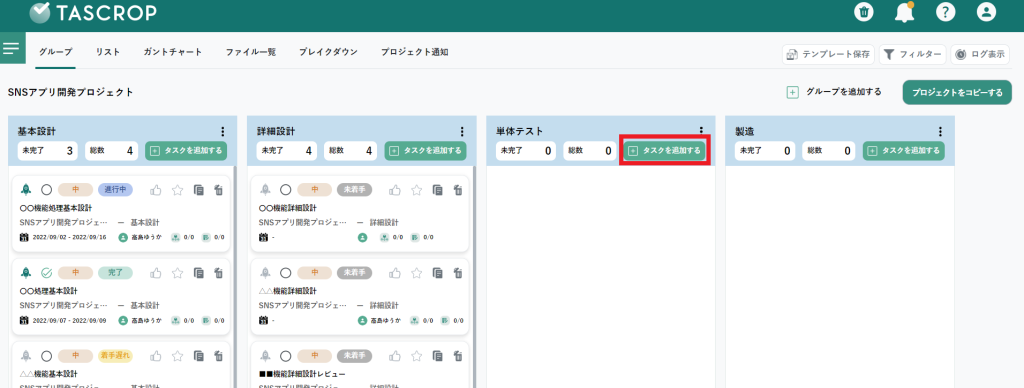Change the 完了 status badge
This screenshot has height=388, width=1024.
pyautogui.click(x=116, y=272)
